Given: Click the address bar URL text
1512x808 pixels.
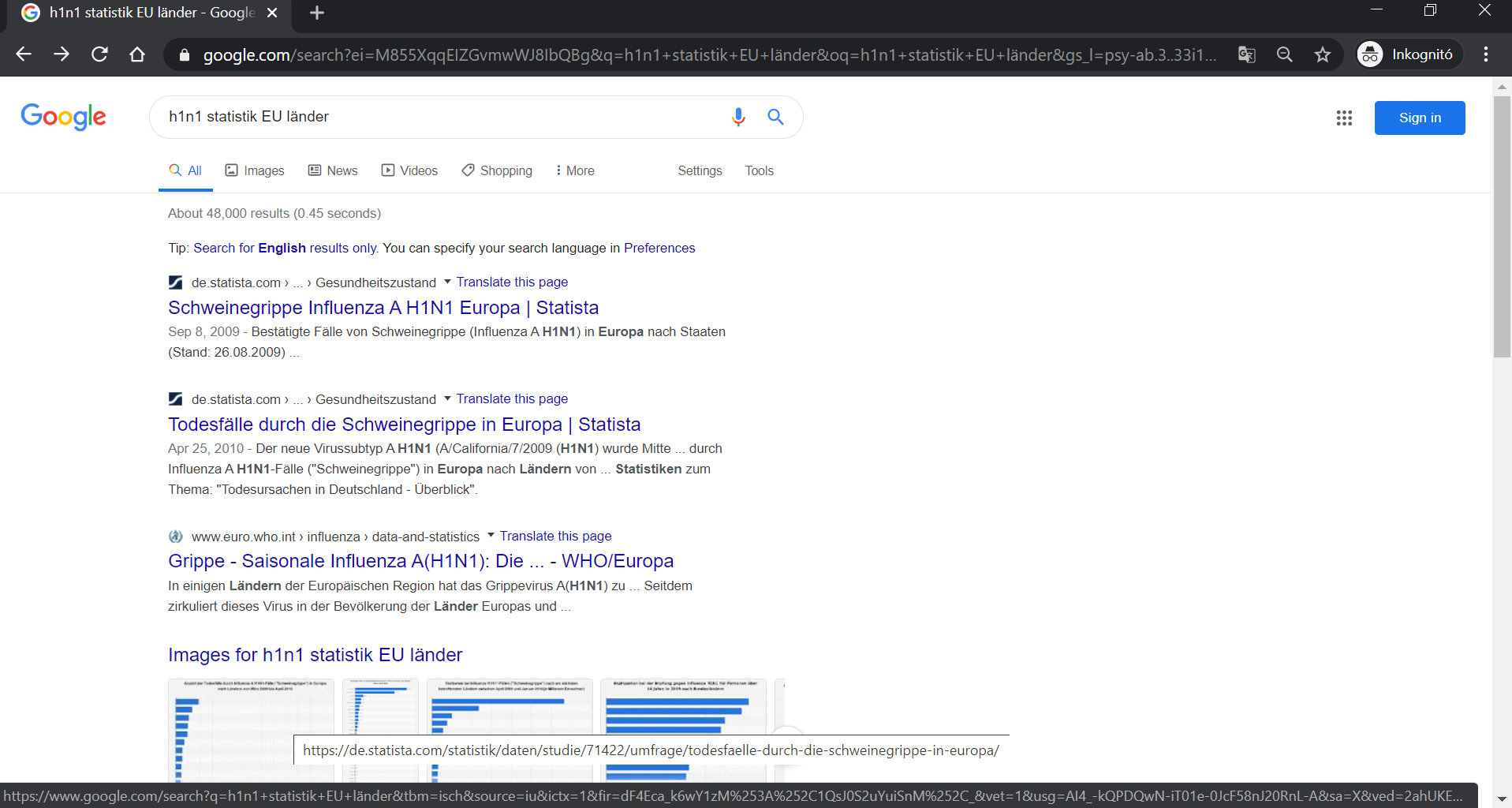Looking at the screenshot, I should [x=710, y=55].
